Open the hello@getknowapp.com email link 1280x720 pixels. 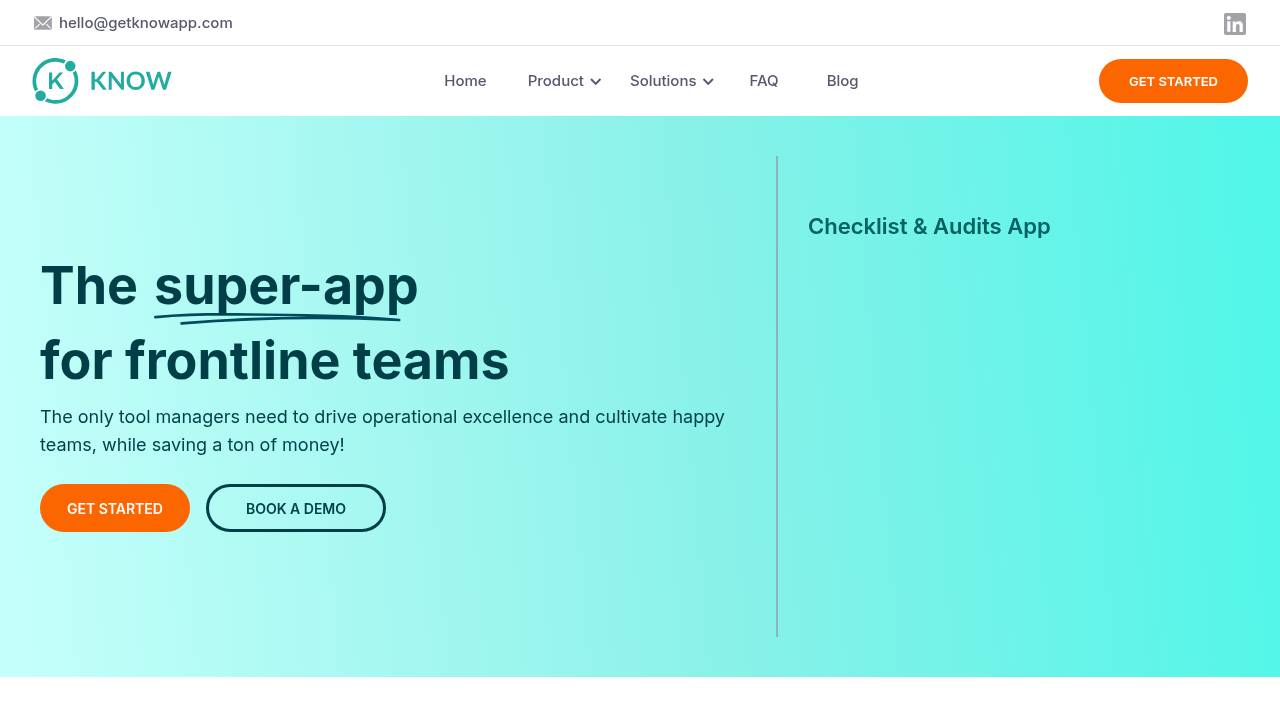(x=146, y=23)
